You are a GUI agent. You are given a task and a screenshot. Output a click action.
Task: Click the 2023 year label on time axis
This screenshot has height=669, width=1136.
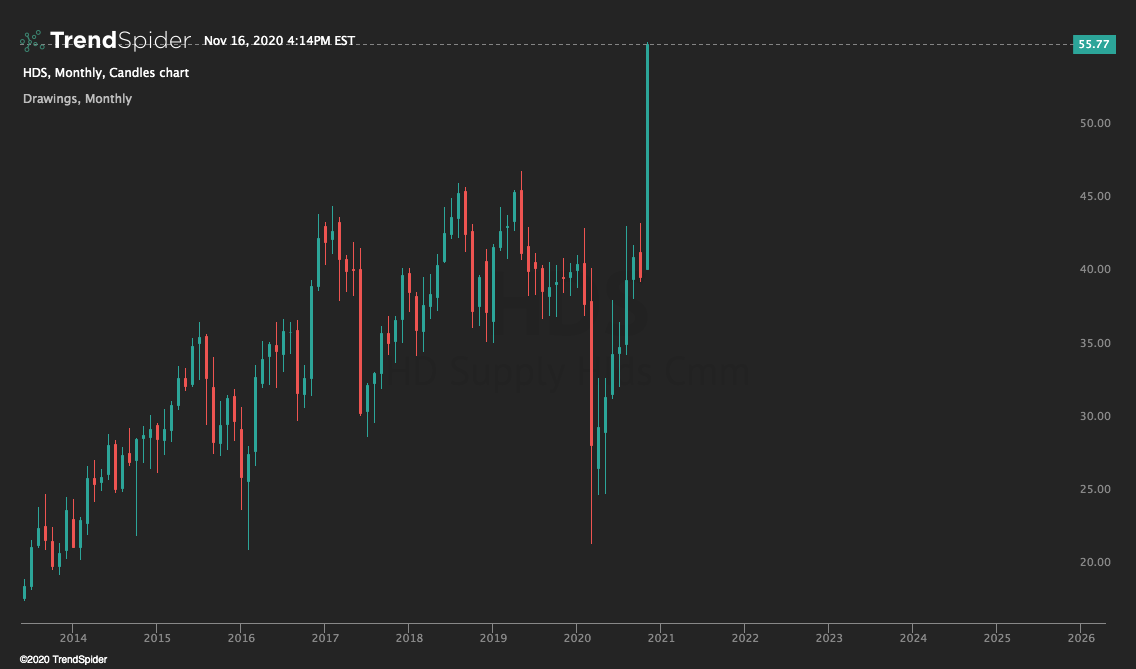point(830,638)
